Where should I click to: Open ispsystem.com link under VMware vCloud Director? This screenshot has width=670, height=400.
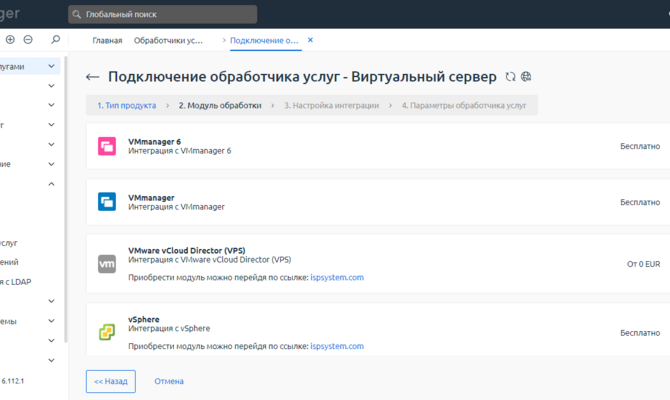(x=337, y=277)
